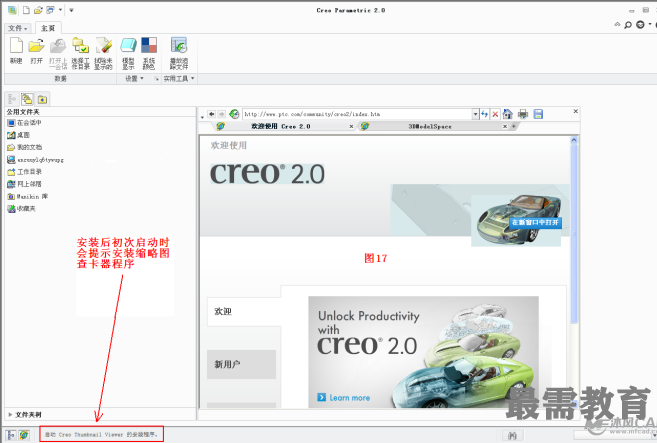Click inside the URL address field
Viewport: 657px width, 443px height.
[358, 114]
